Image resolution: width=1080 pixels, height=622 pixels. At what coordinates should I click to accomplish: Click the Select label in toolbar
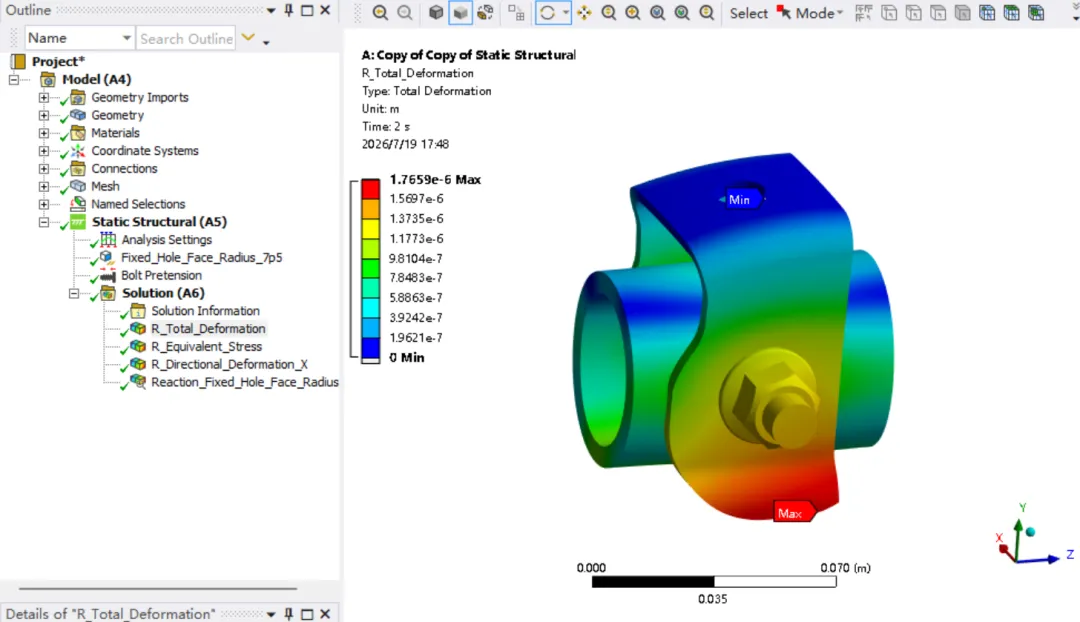point(749,13)
